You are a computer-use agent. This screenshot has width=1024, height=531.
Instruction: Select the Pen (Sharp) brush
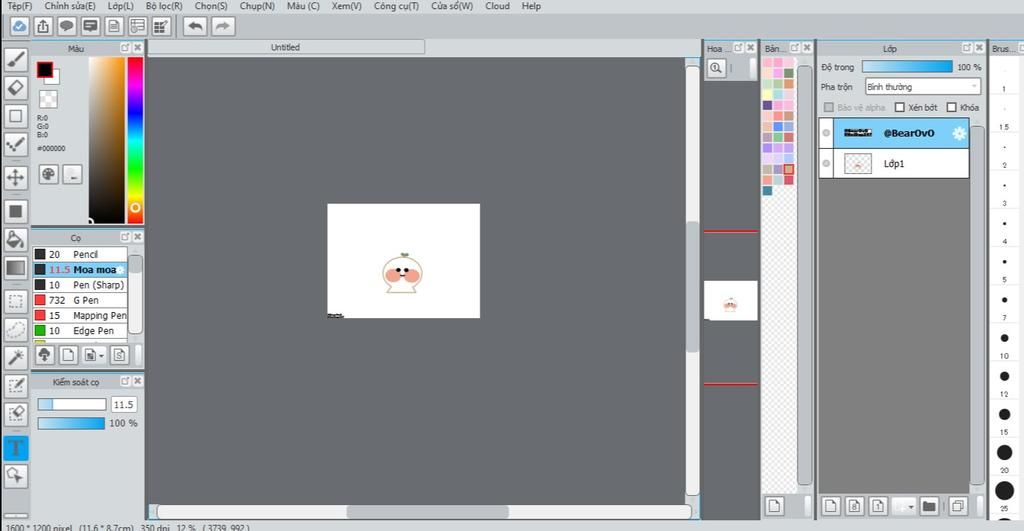coord(80,285)
